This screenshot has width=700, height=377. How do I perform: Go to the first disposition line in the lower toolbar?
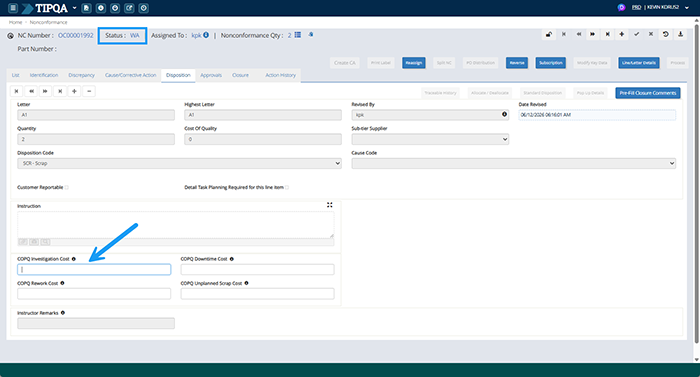pyautogui.click(x=17, y=91)
